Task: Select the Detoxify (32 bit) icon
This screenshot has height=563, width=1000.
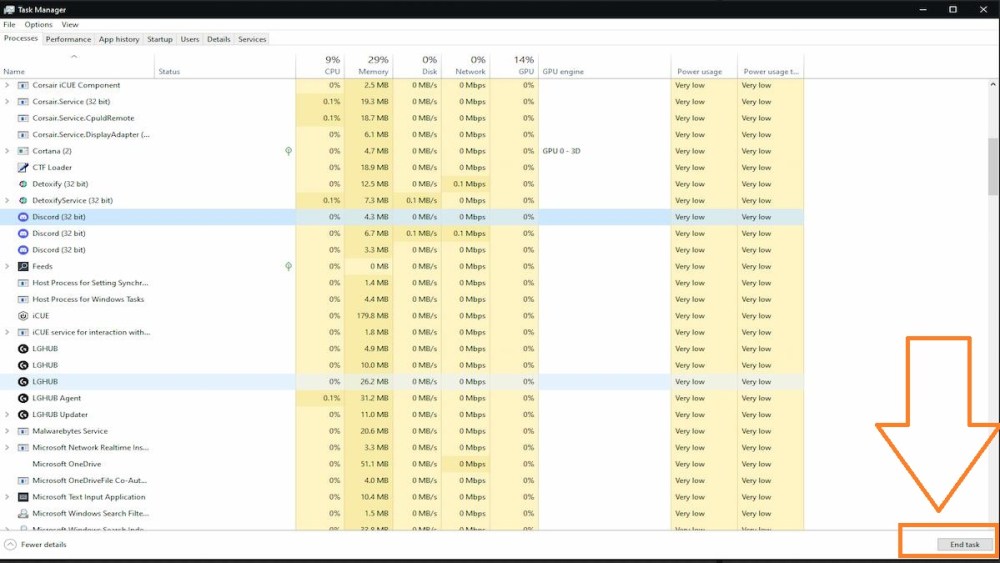Action: (x=23, y=184)
